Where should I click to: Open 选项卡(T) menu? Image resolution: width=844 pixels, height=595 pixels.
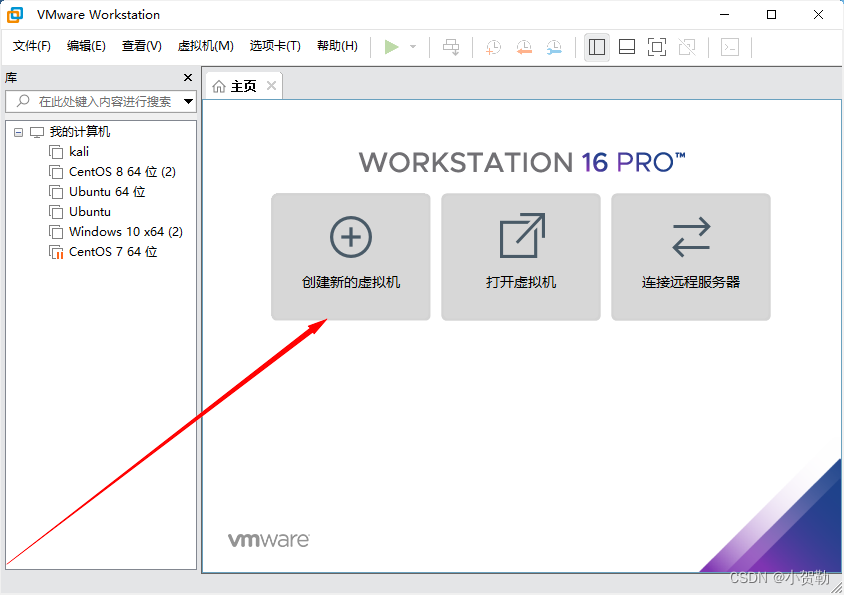(x=275, y=46)
